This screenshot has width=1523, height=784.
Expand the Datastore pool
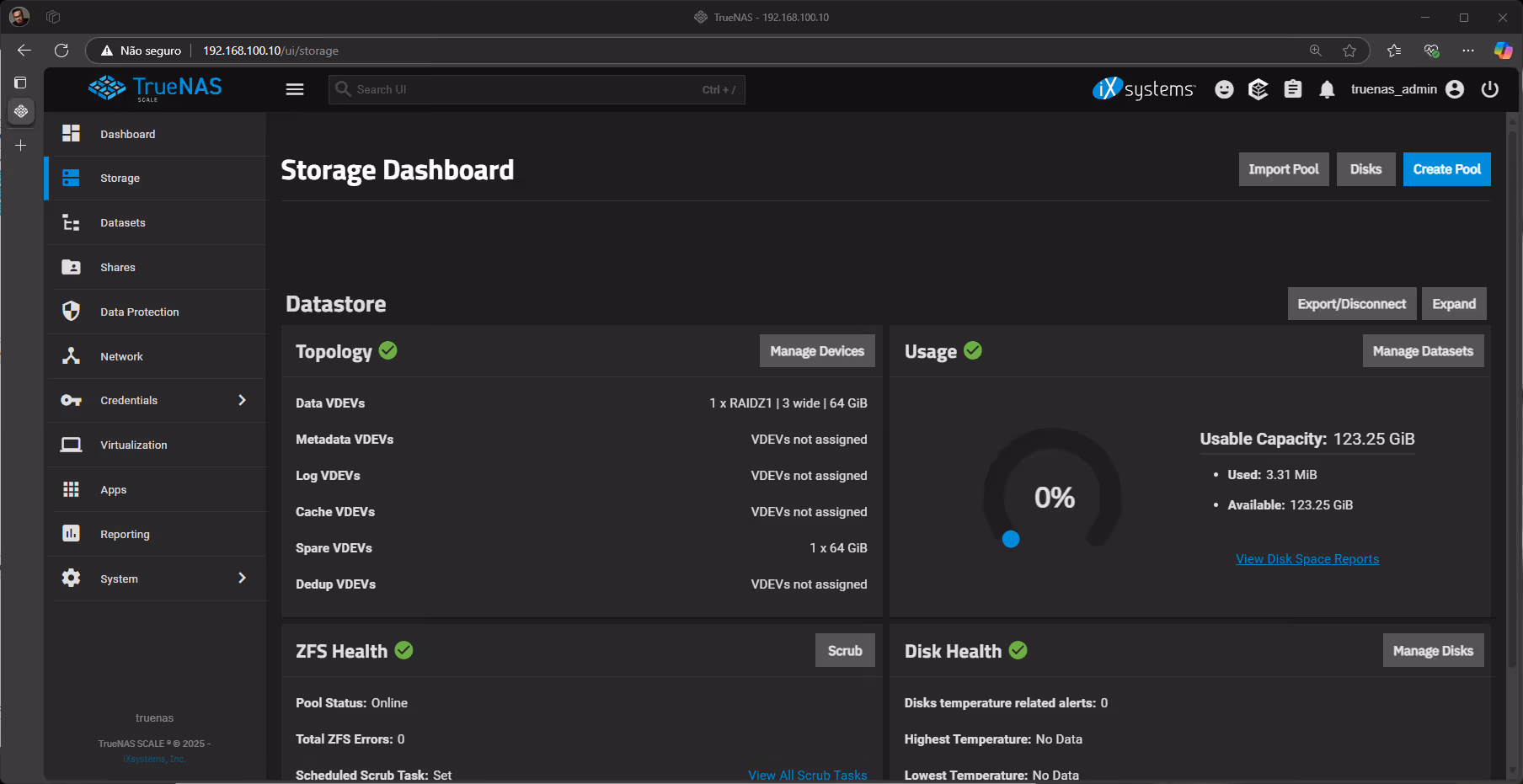(x=1453, y=304)
